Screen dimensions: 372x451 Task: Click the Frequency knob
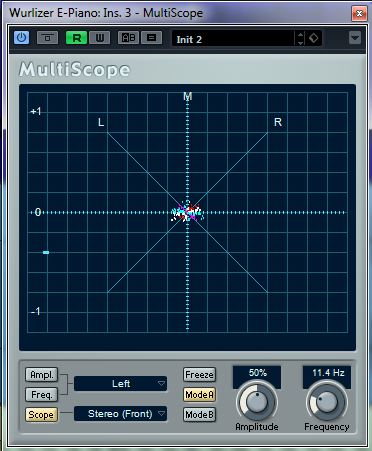[327, 401]
